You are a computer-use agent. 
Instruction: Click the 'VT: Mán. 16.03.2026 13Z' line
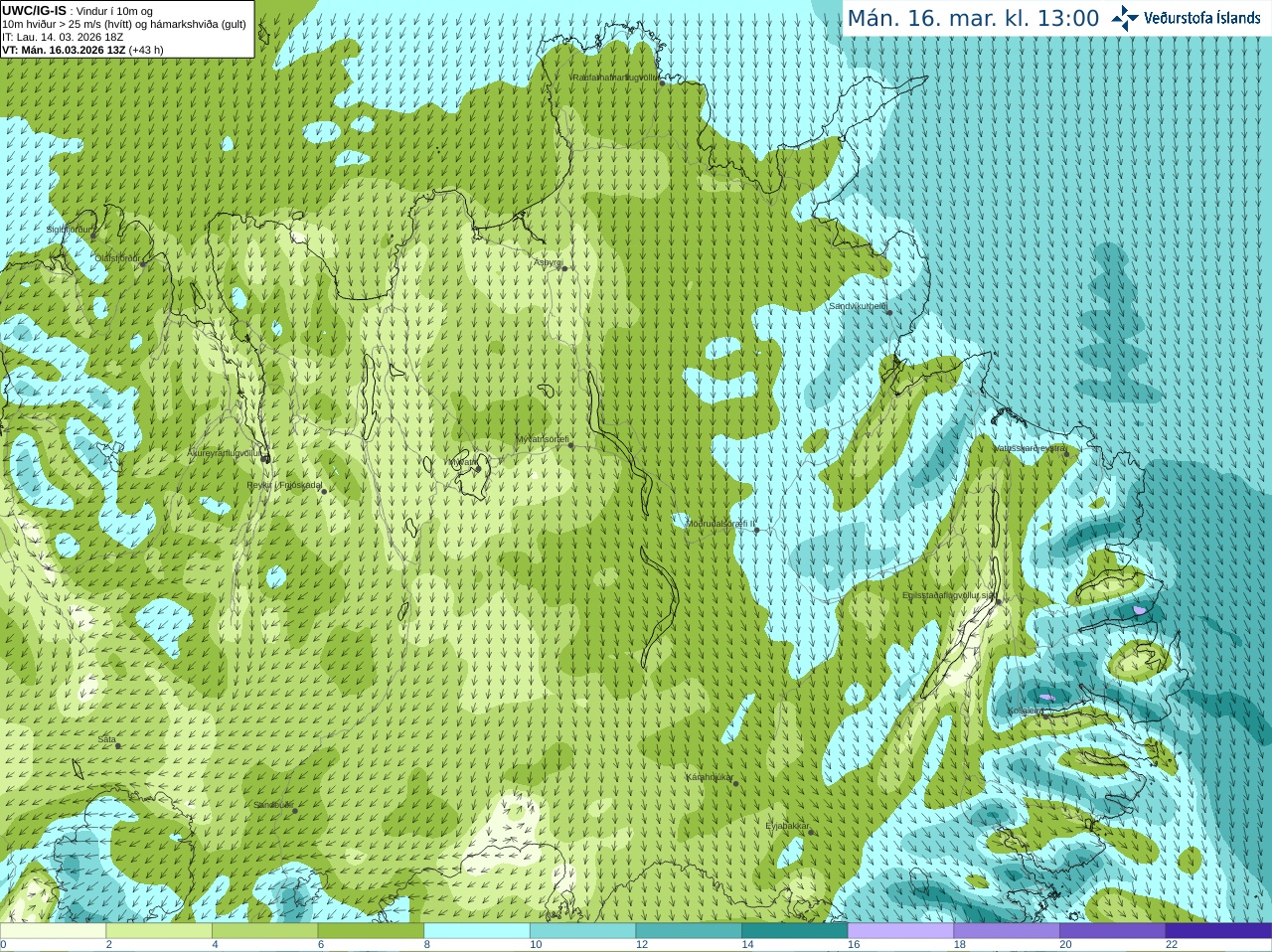pyautogui.click(x=83, y=50)
